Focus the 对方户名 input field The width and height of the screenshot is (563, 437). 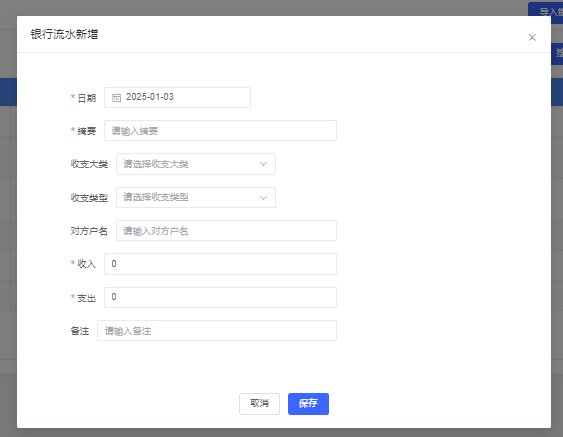(x=226, y=231)
